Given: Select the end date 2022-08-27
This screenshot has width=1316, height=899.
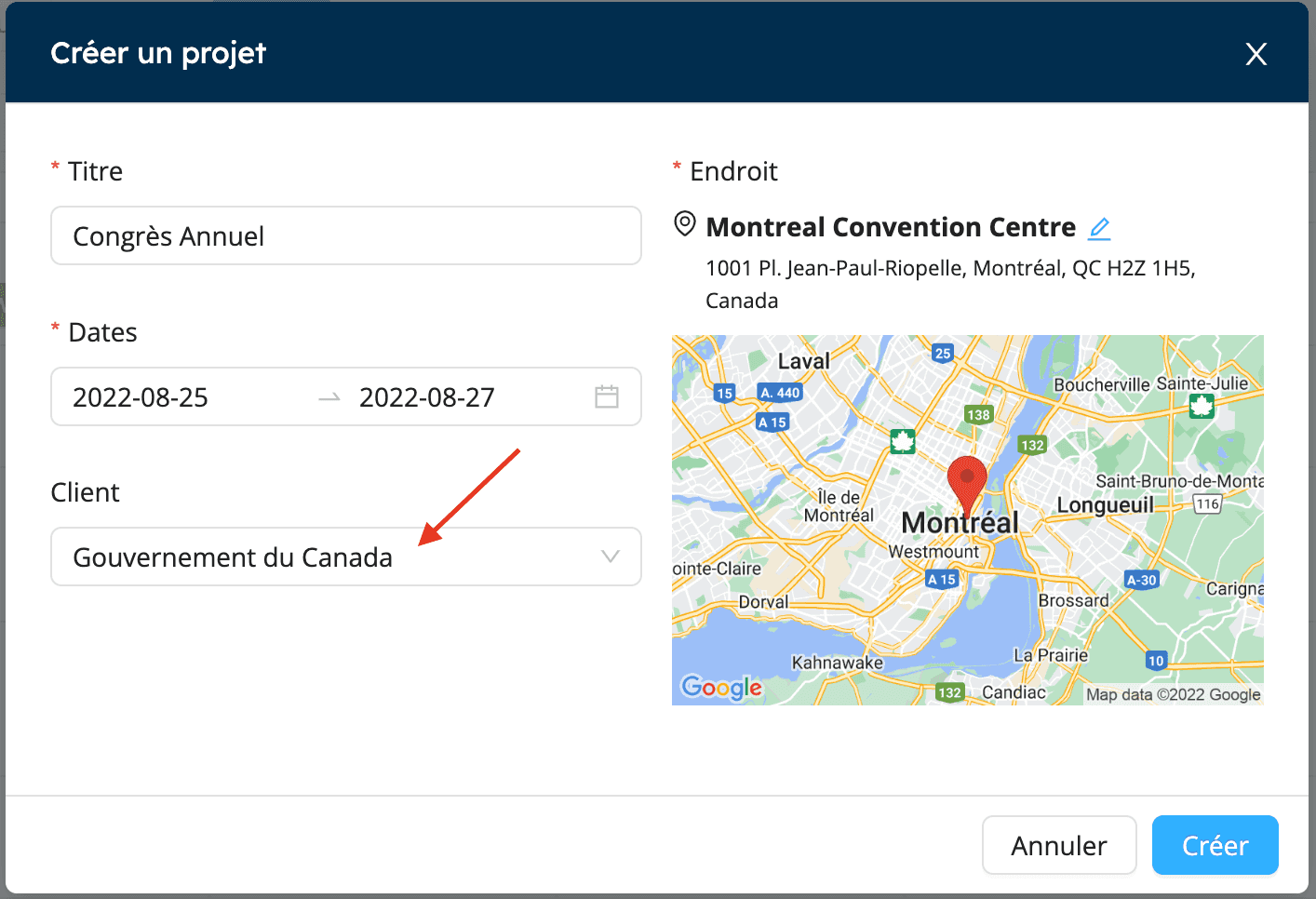Looking at the screenshot, I should click(427, 397).
